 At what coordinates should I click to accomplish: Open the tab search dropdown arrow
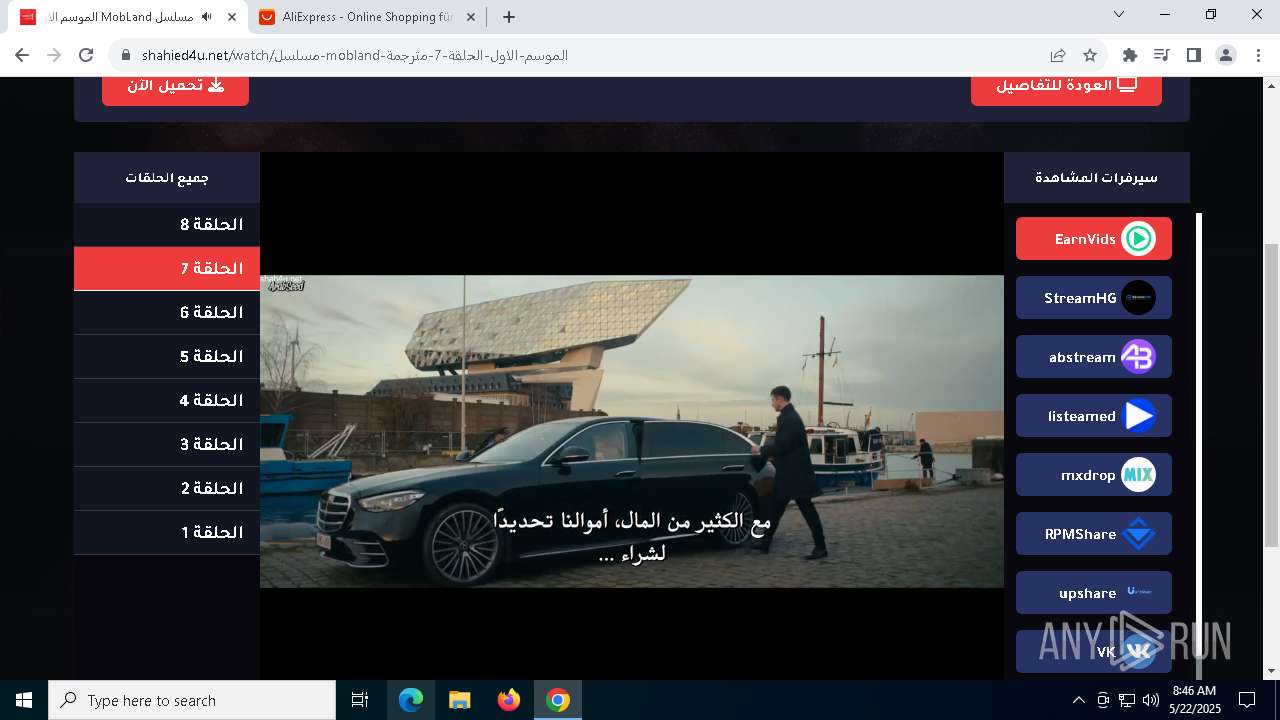pos(1119,15)
